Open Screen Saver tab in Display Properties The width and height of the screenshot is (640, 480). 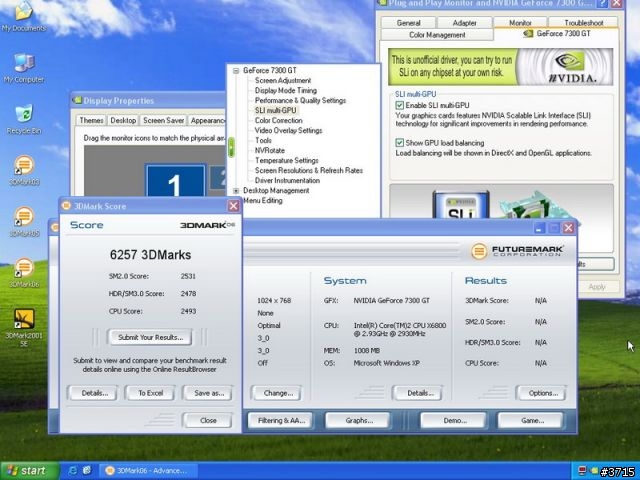pos(163,120)
